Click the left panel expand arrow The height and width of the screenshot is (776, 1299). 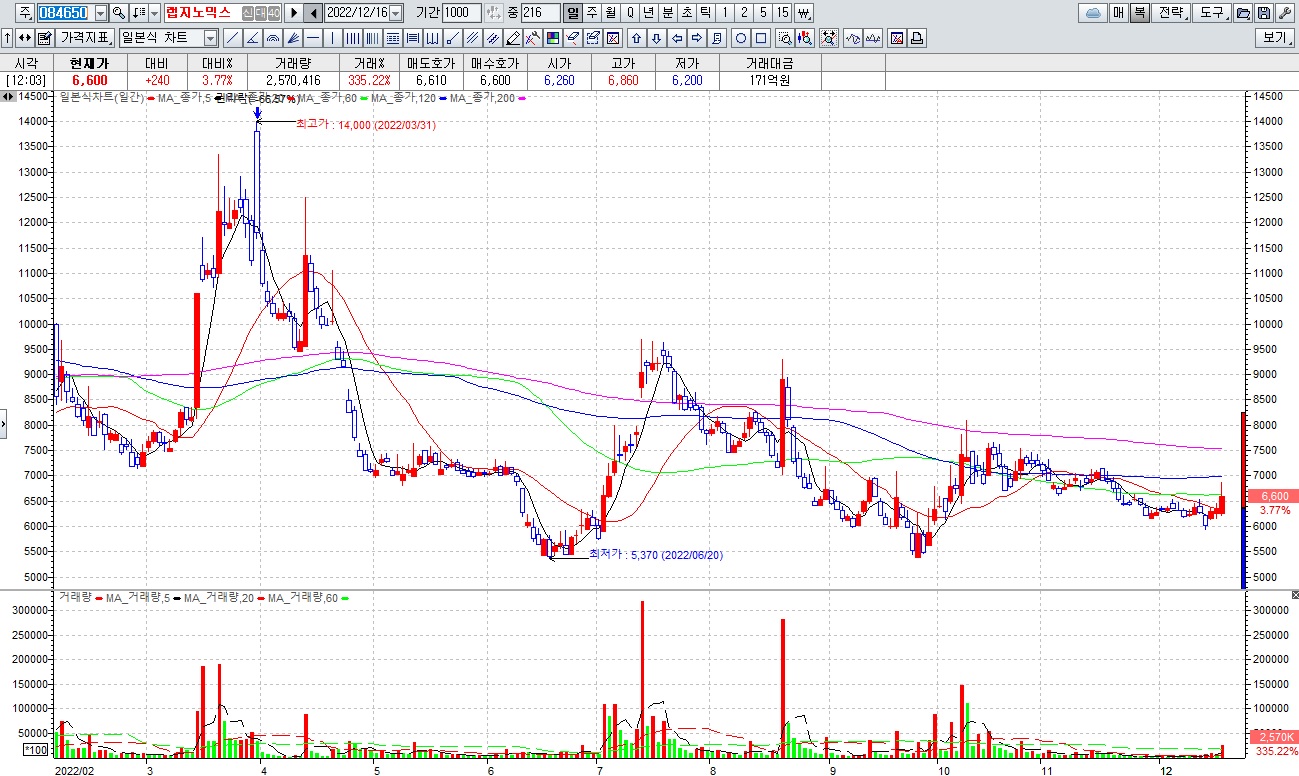[4, 425]
